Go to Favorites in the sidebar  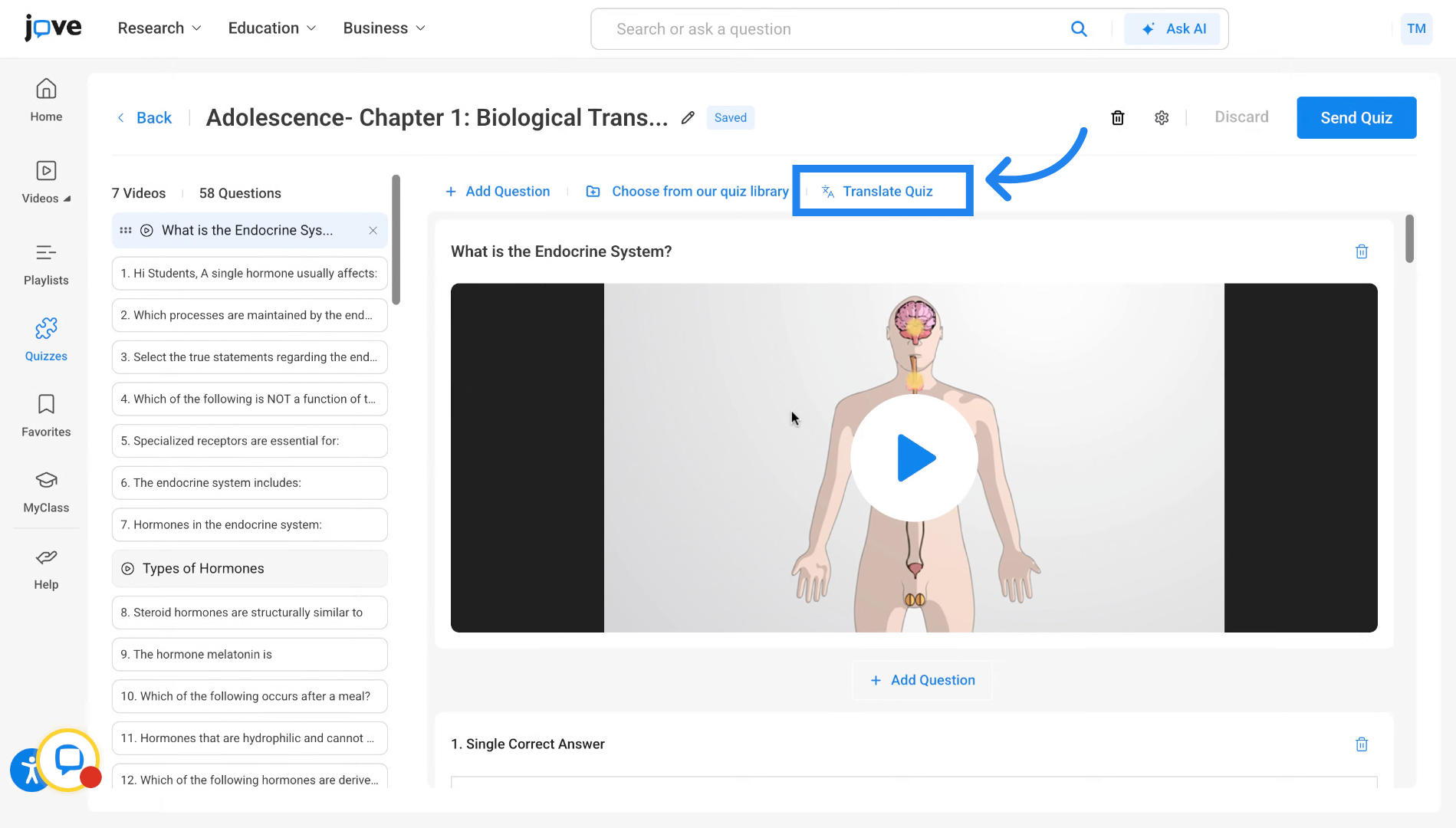tap(46, 415)
